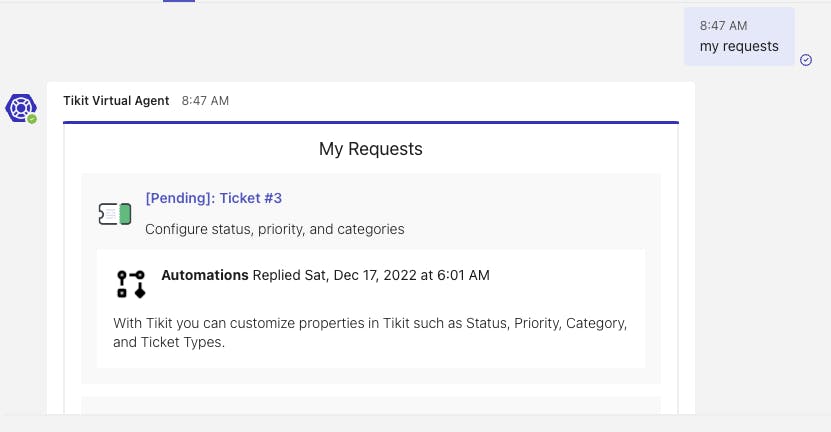Screen dimensions: 831x432
Task: Click the green ticket icon for Ticket #3
Action: pyautogui.click(x=115, y=213)
